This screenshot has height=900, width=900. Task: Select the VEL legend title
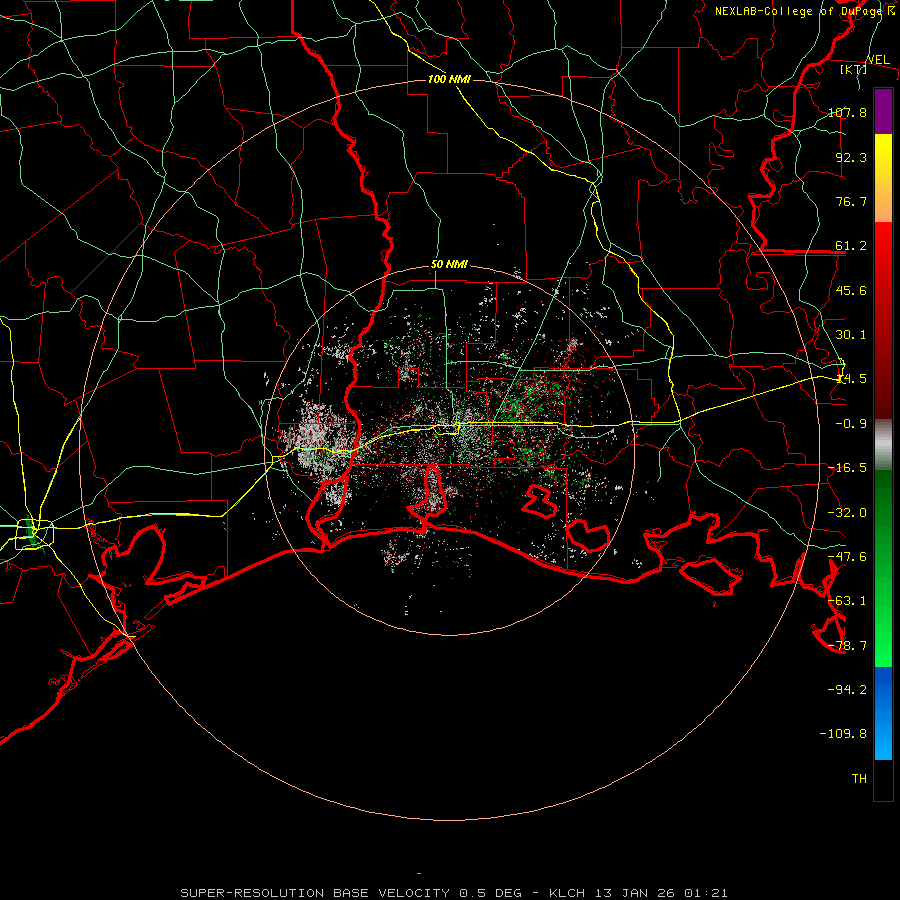878,60
